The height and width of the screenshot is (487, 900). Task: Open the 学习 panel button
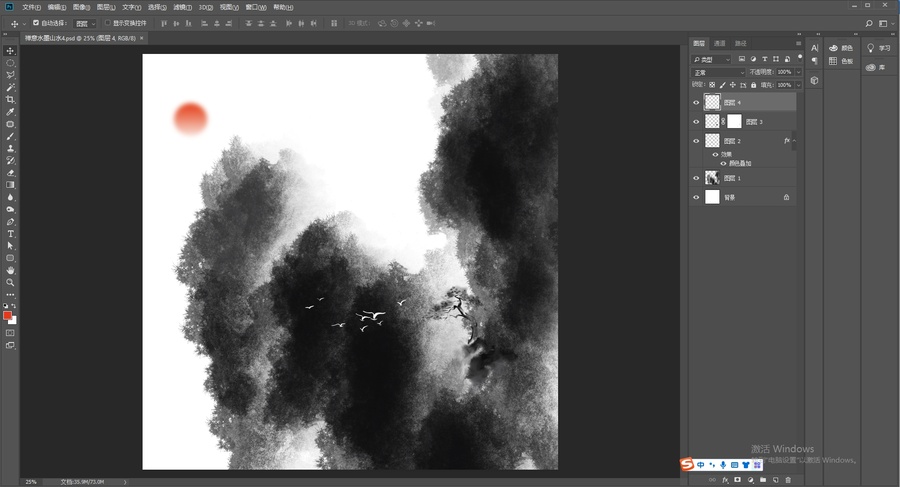(878, 48)
